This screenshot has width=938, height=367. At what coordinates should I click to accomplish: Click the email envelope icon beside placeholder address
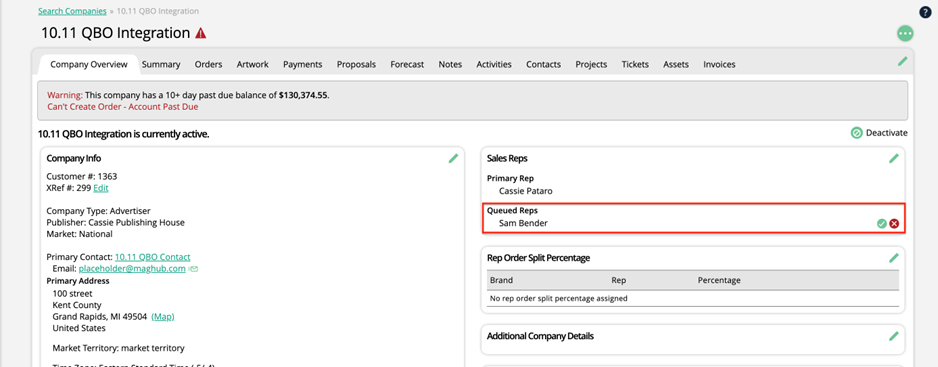click(x=193, y=269)
